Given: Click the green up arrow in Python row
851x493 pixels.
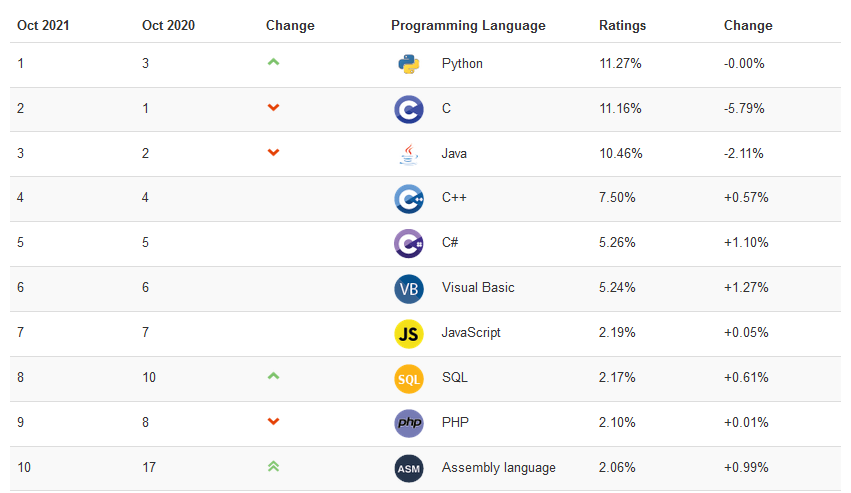Looking at the screenshot, I should [x=274, y=62].
